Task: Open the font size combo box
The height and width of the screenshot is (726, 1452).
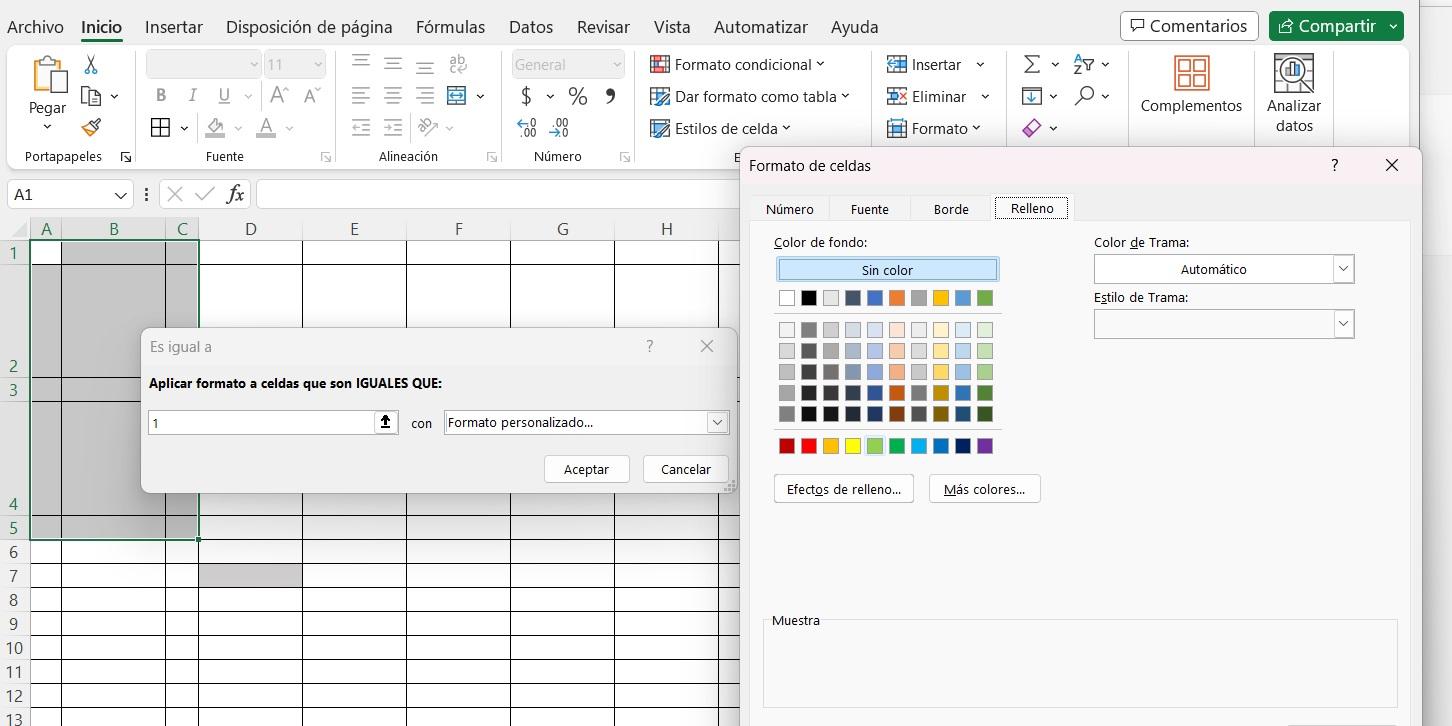Action: 295,64
